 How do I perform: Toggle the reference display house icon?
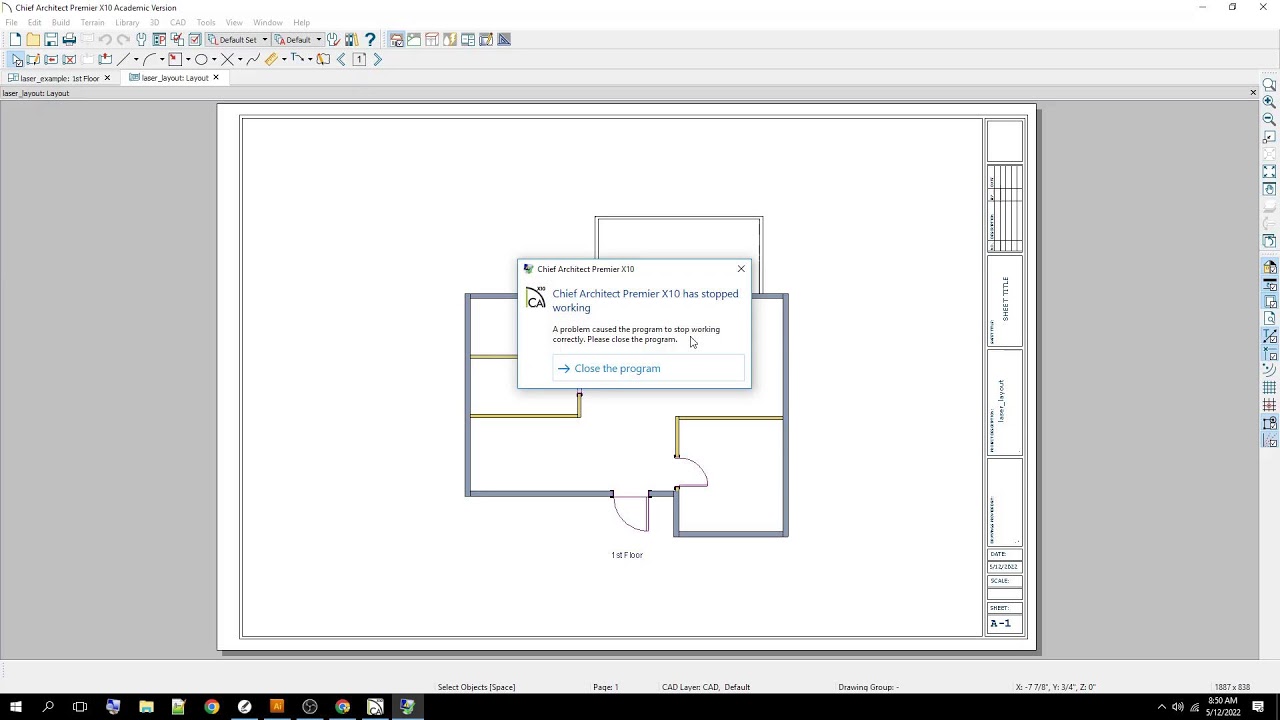(x=1269, y=267)
